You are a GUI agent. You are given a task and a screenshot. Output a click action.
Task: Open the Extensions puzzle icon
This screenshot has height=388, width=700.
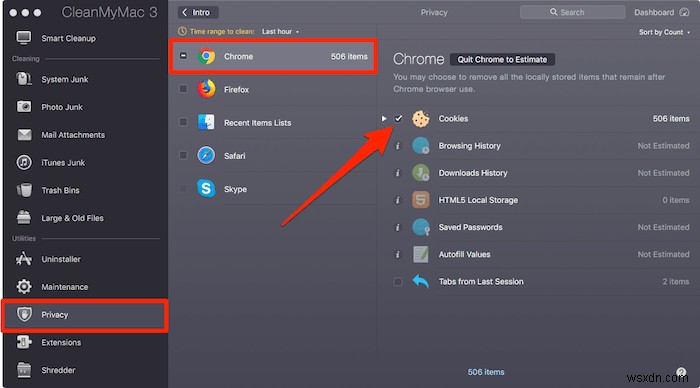(x=24, y=342)
